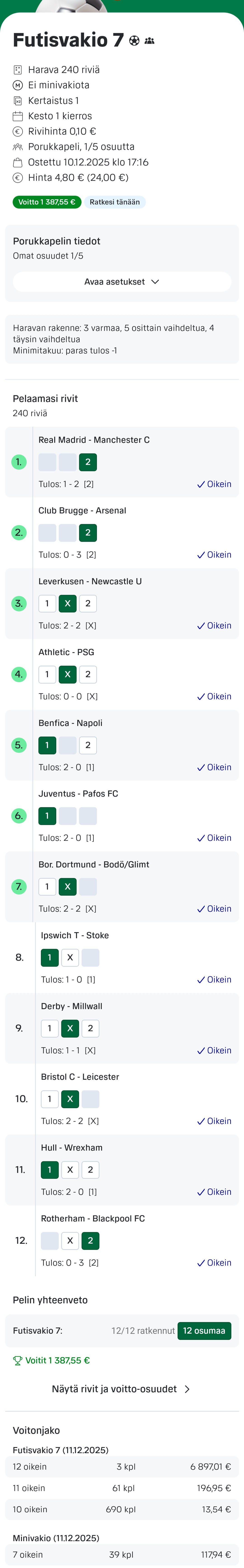The image size is (244, 1568).
Task: Click the group icon next to the title
Action: click(x=150, y=41)
